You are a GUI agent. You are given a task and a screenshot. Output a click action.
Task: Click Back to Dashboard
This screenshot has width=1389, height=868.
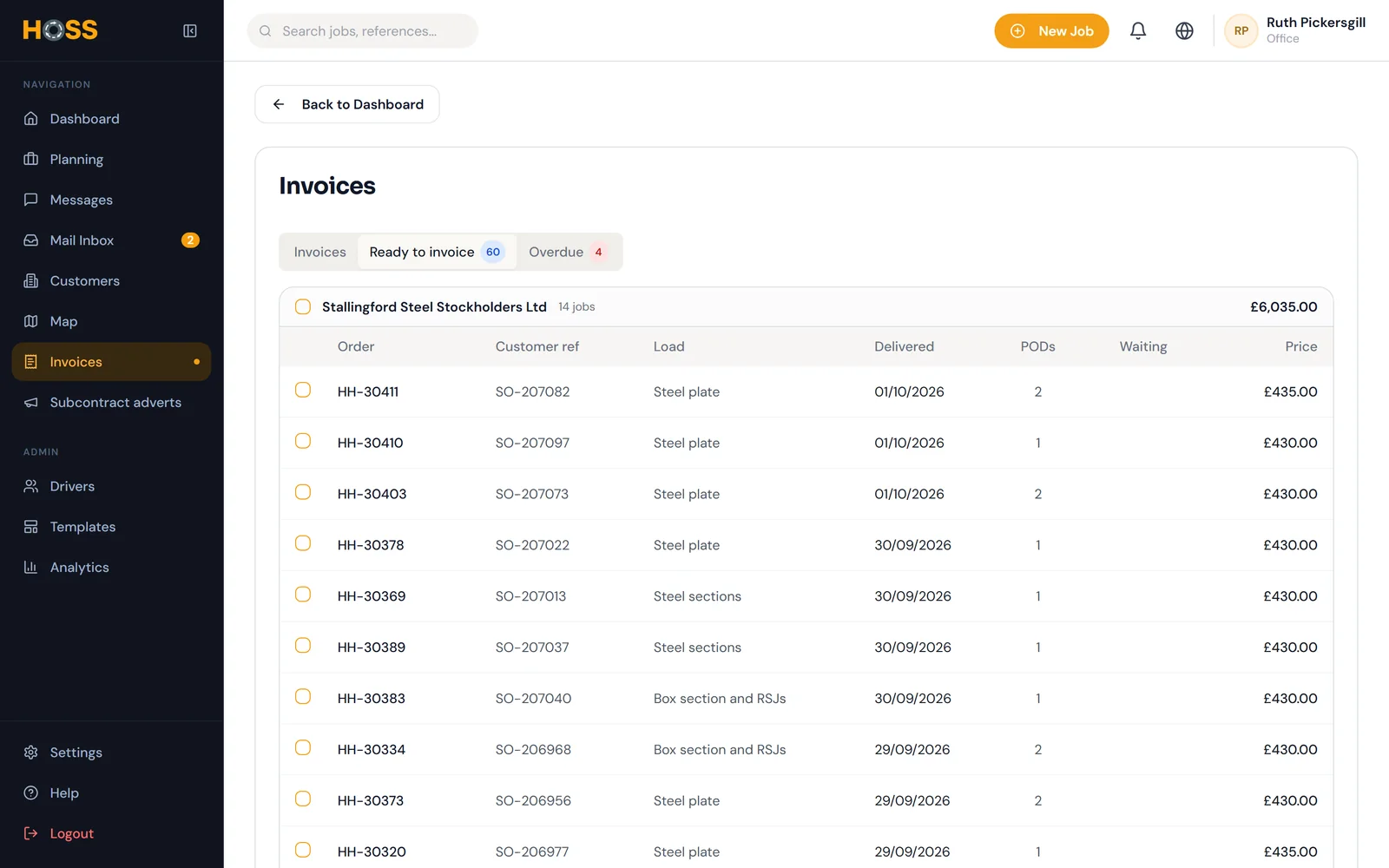[347, 104]
